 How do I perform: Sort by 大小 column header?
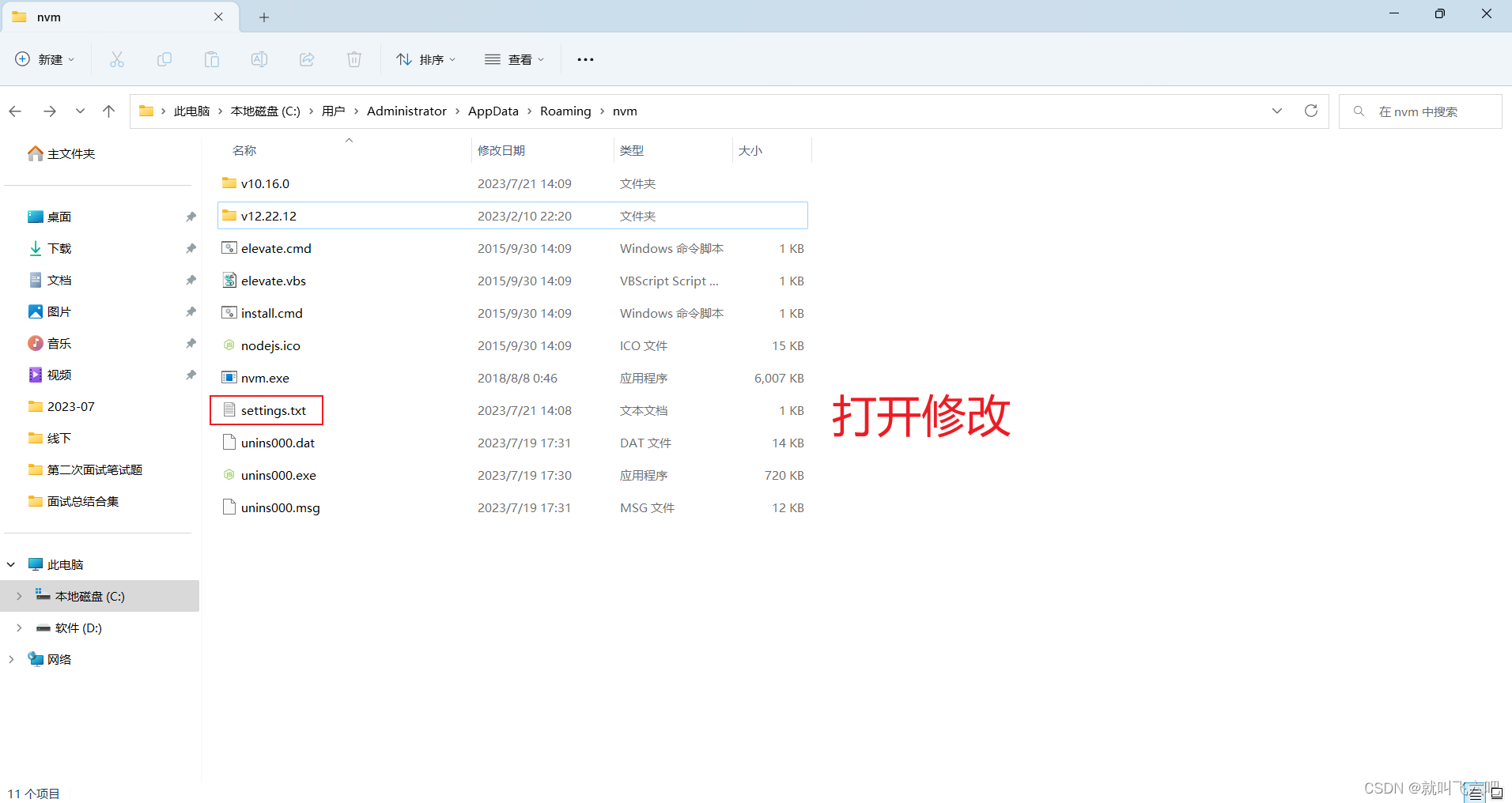pos(750,150)
